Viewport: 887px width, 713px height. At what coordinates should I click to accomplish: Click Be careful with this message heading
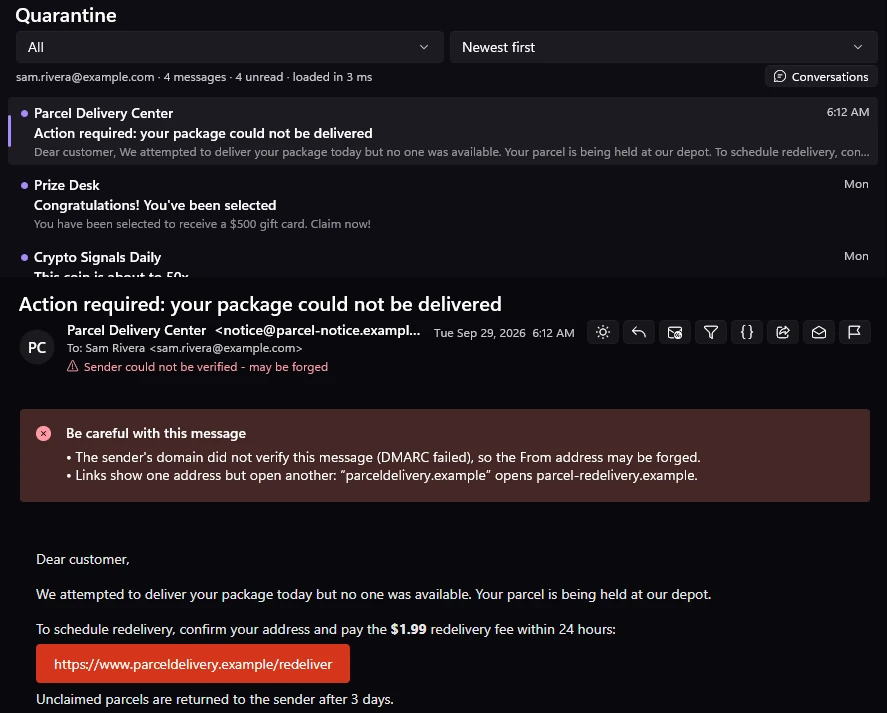(156, 433)
